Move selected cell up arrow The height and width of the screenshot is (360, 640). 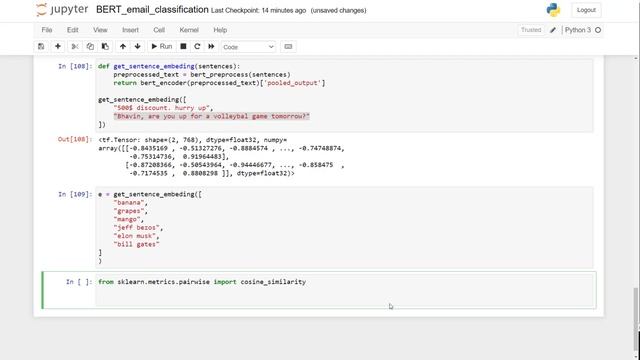(x=122, y=47)
